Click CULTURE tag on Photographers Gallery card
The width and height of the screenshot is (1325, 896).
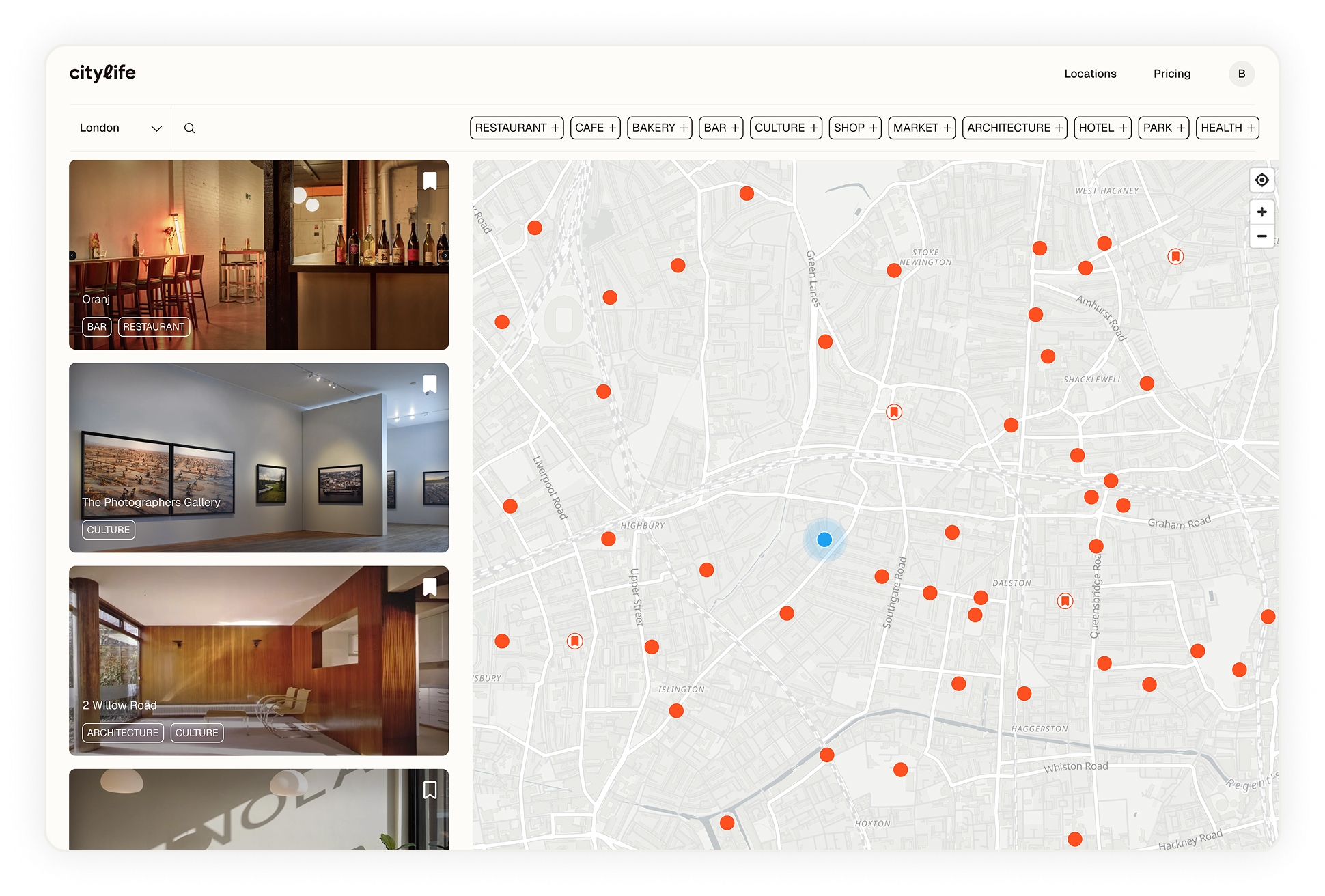(109, 530)
